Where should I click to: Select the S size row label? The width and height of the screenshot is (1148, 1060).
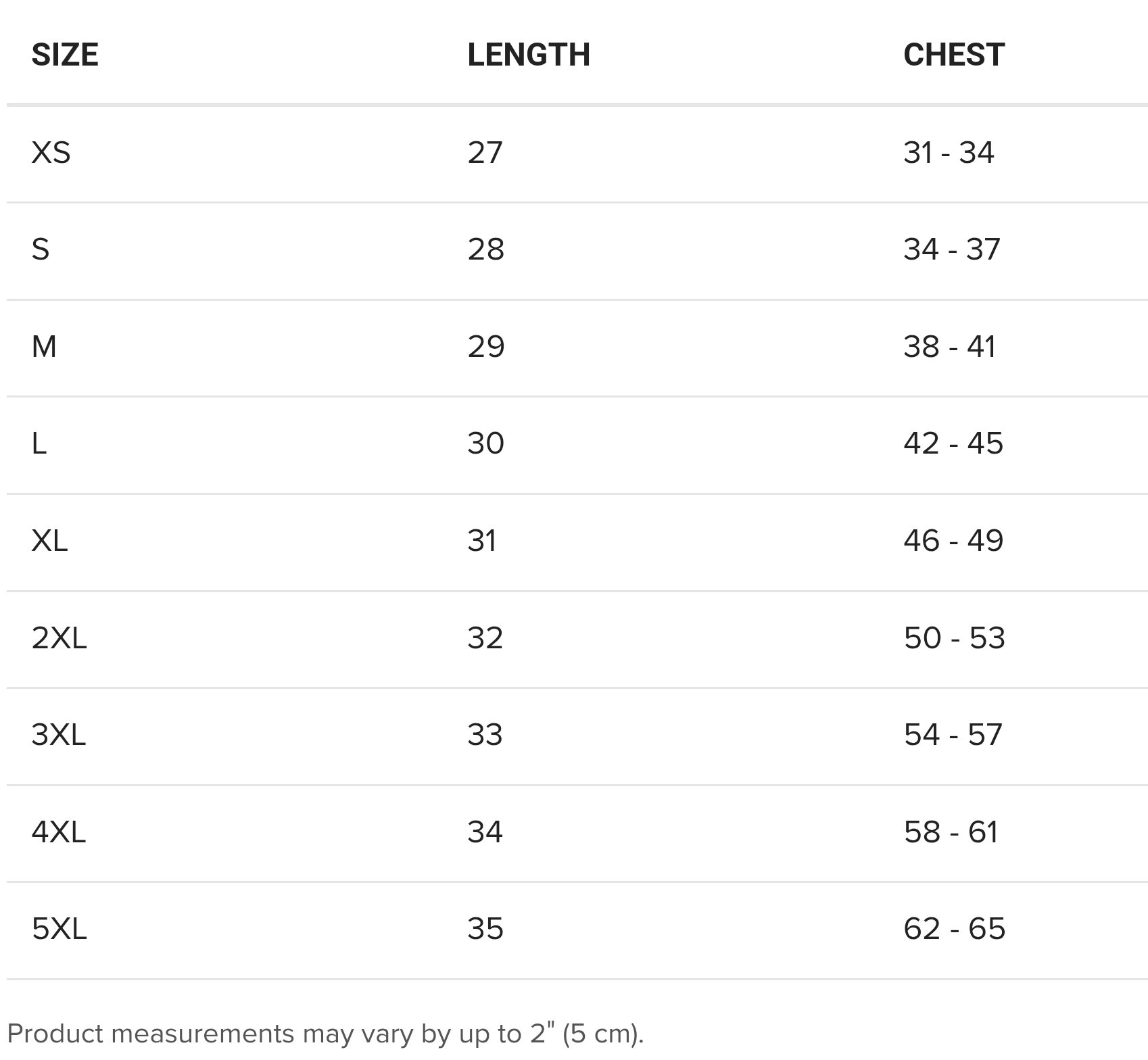[x=41, y=249]
